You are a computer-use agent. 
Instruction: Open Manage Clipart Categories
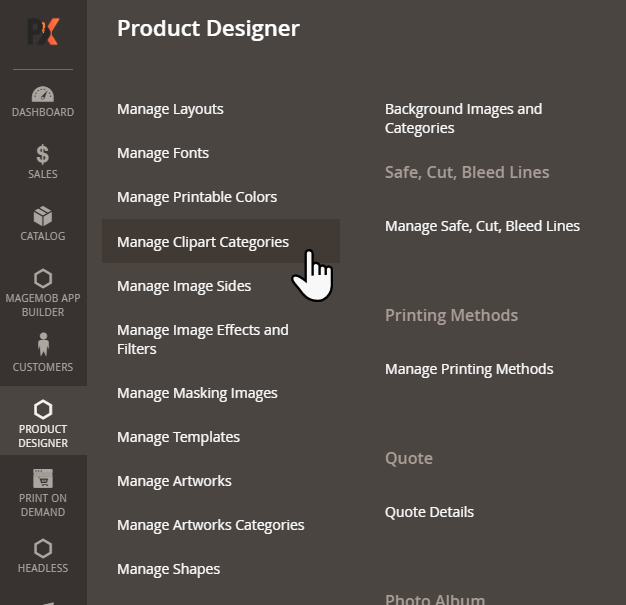click(x=203, y=241)
